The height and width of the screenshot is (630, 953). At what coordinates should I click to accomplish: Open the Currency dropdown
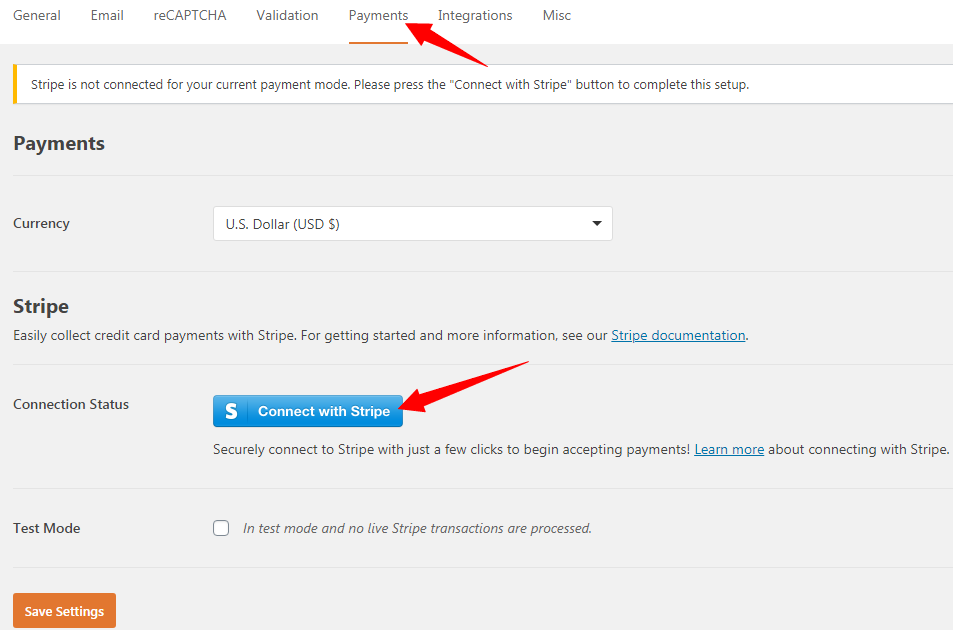pos(413,224)
